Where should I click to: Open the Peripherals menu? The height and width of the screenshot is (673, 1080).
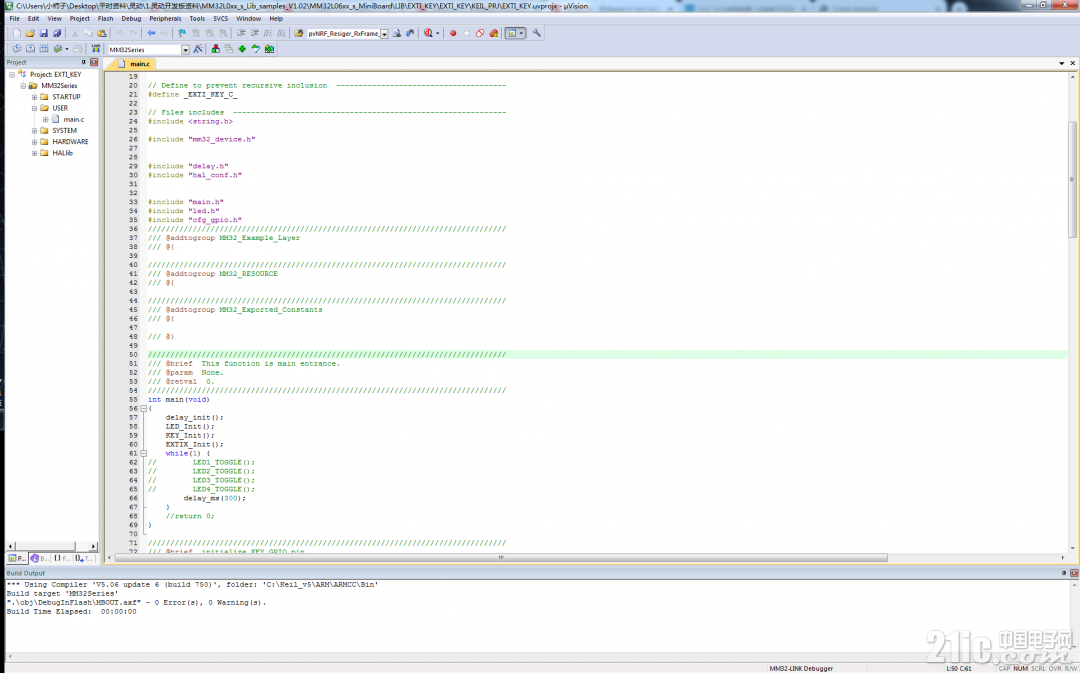click(x=165, y=19)
